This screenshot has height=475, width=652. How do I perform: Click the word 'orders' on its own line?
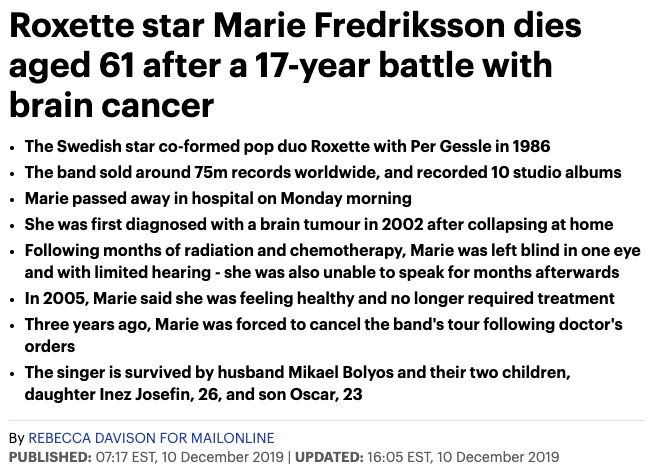(50, 346)
